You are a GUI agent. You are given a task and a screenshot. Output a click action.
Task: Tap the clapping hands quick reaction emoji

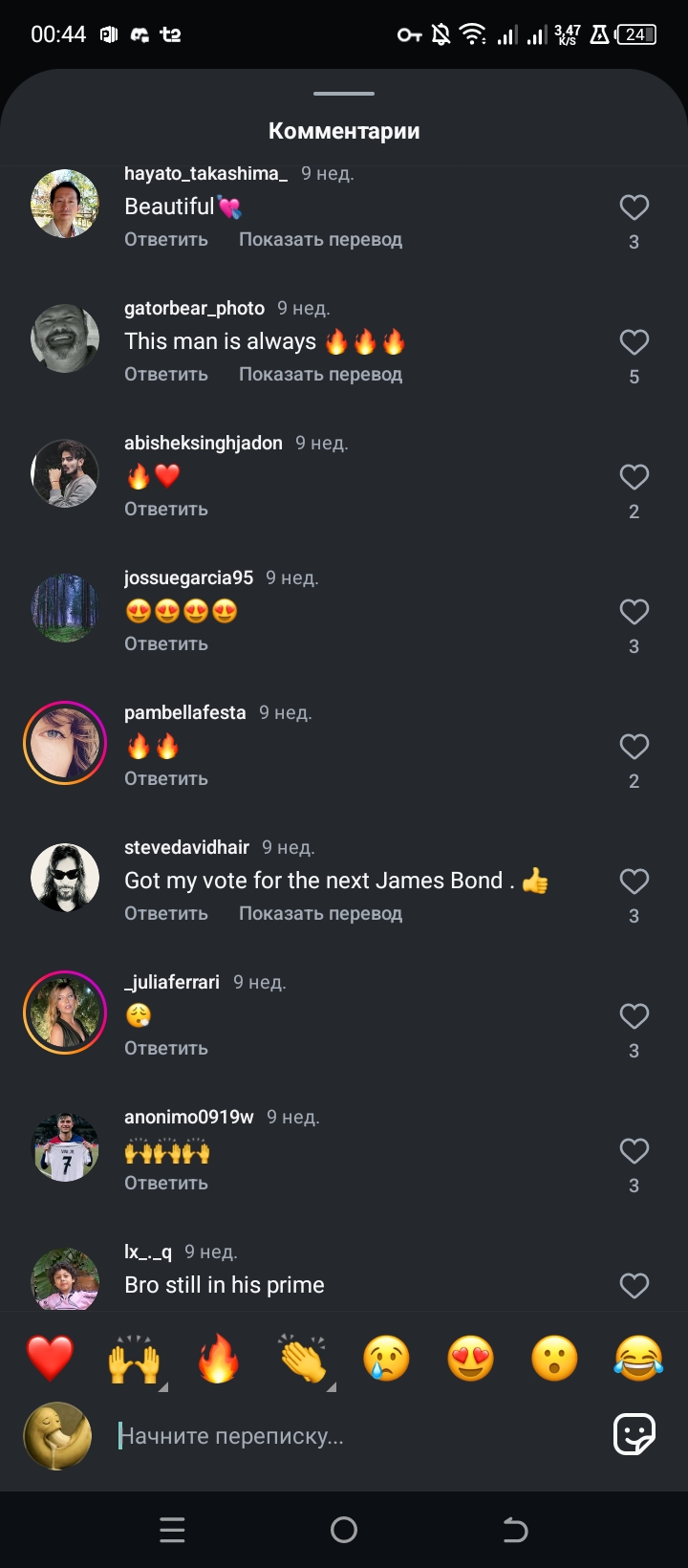pyautogui.click(x=303, y=1359)
